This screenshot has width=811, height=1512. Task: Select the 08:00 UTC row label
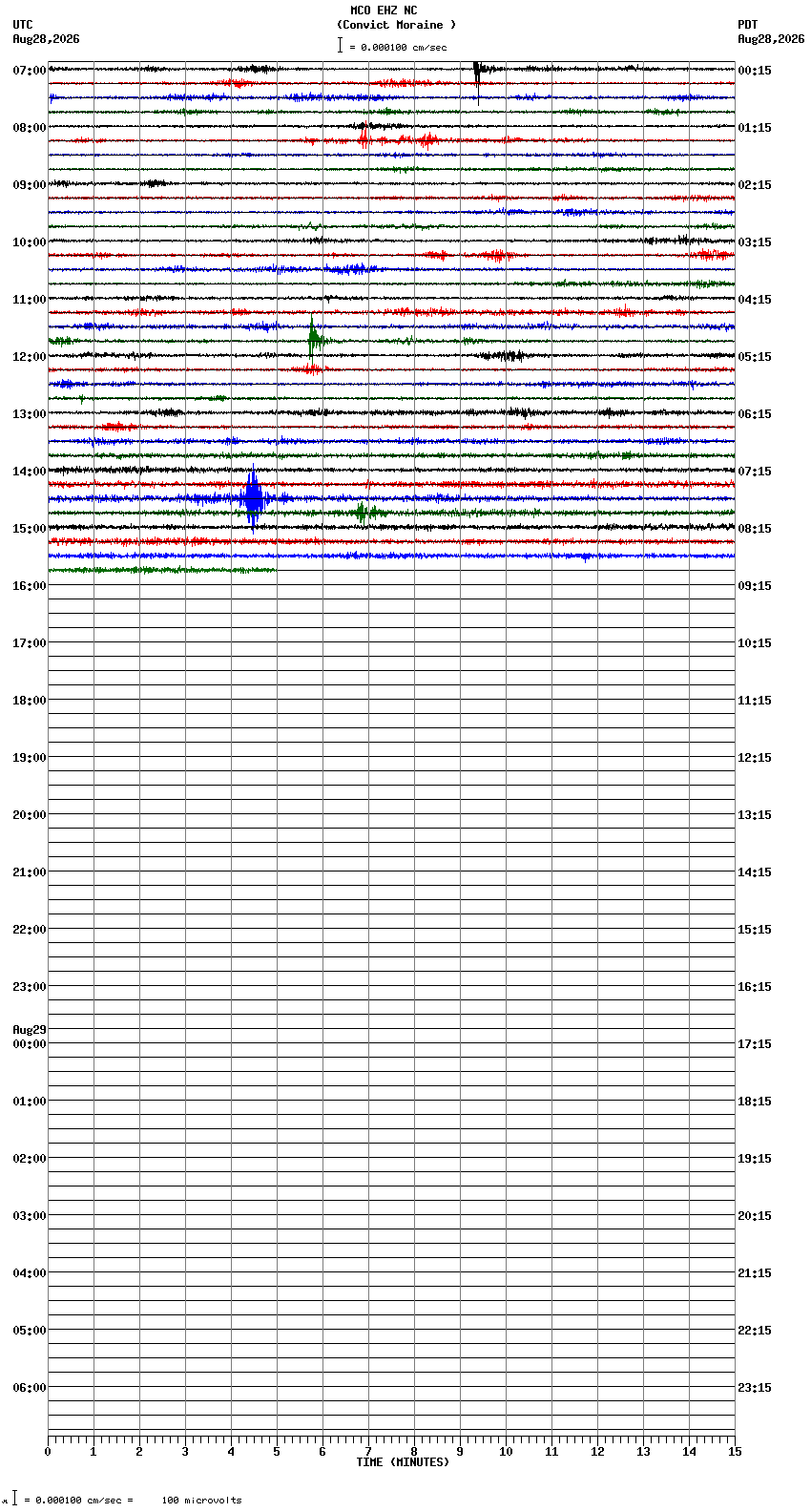tap(30, 127)
